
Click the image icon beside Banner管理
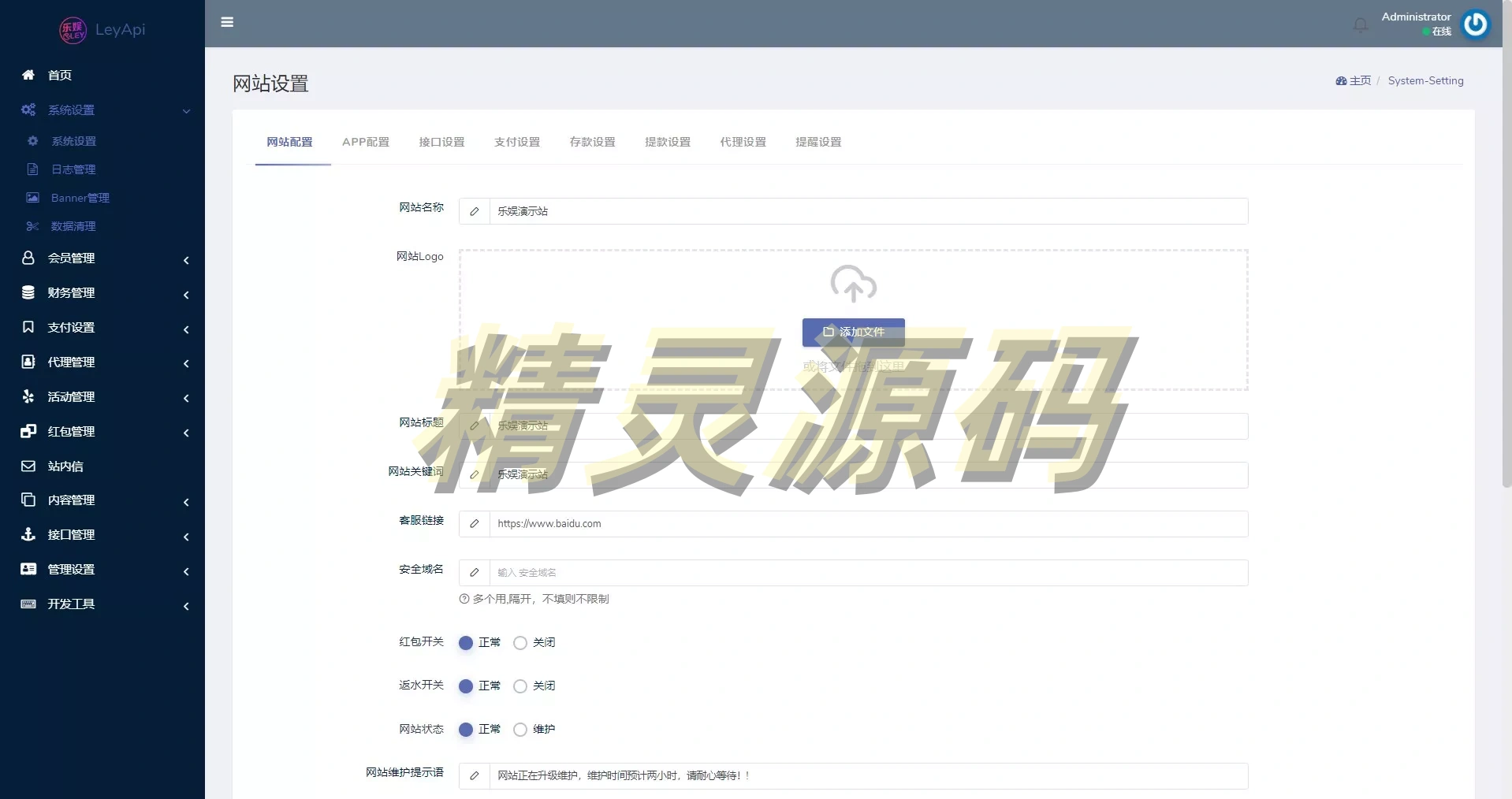click(32, 198)
